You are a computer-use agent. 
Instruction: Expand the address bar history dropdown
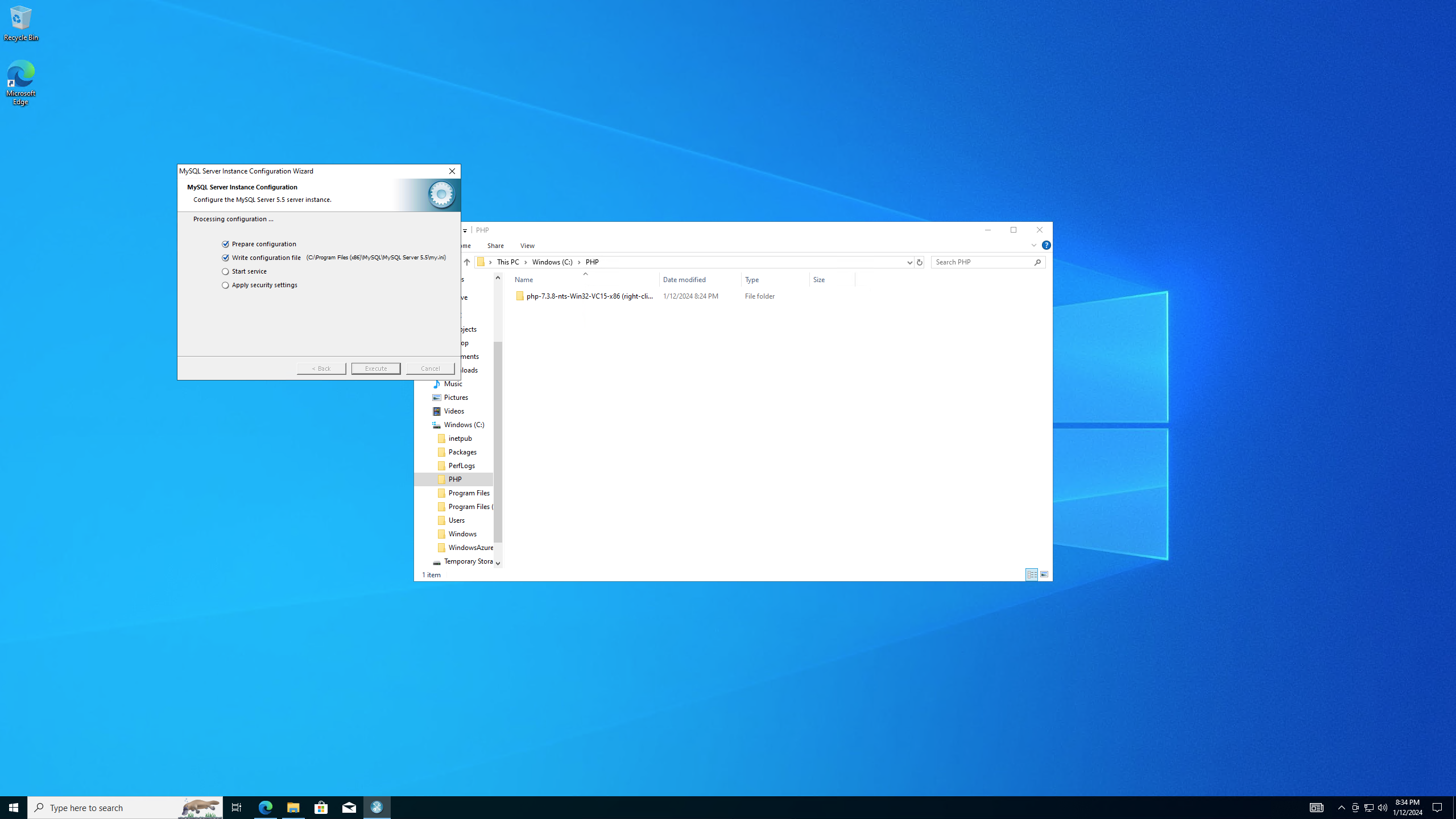coord(909,262)
